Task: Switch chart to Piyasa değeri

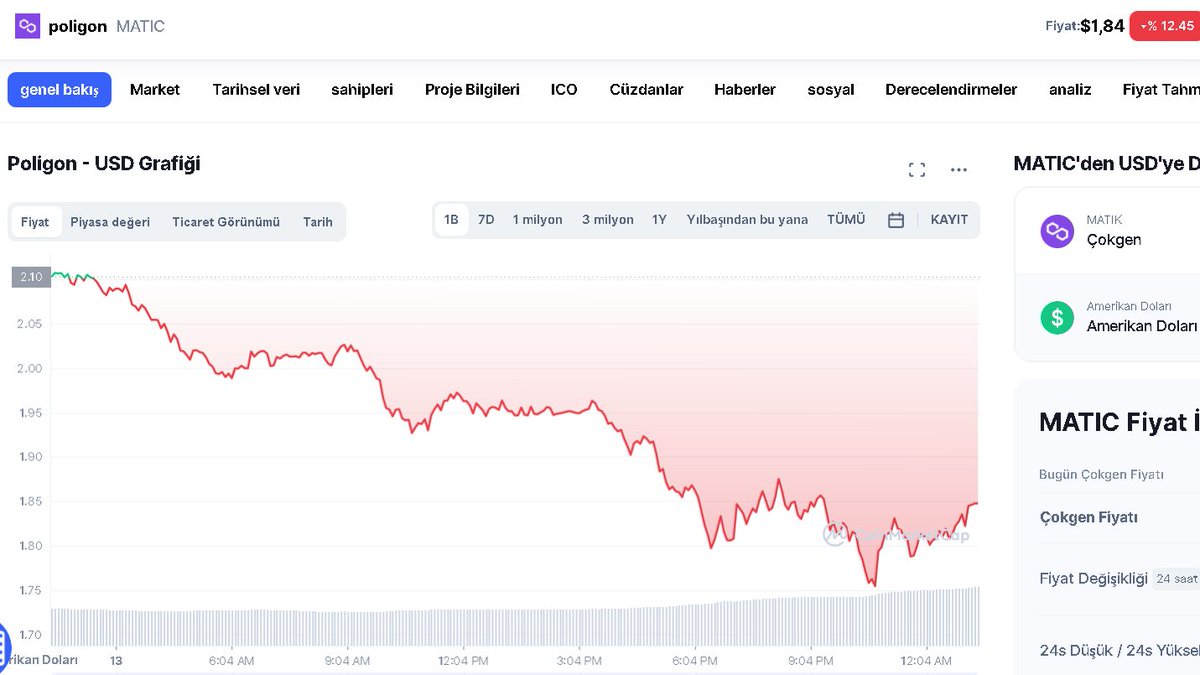Action: coord(110,222)
